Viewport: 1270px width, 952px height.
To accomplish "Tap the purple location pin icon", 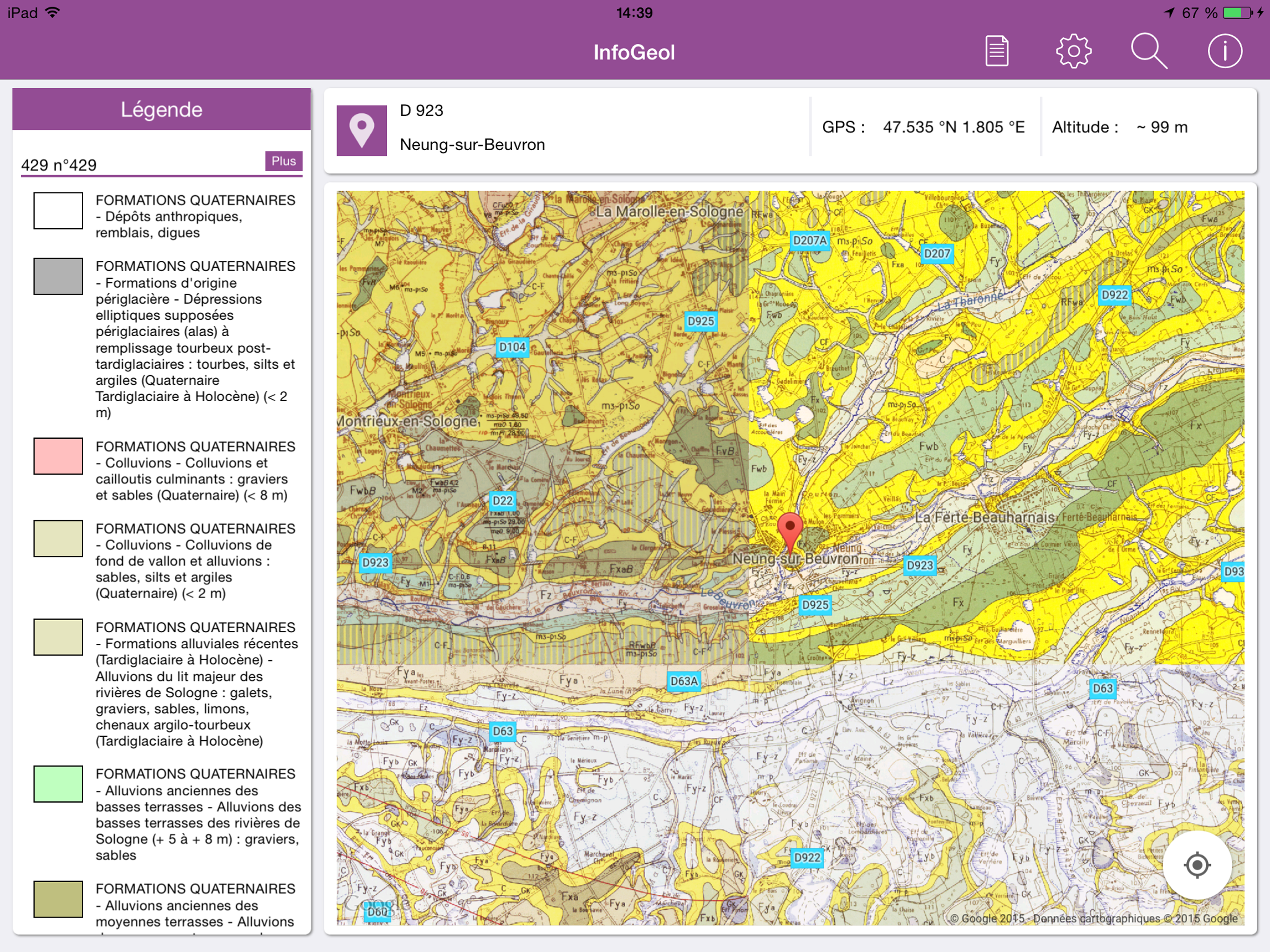I will click(x=362, y=130).
